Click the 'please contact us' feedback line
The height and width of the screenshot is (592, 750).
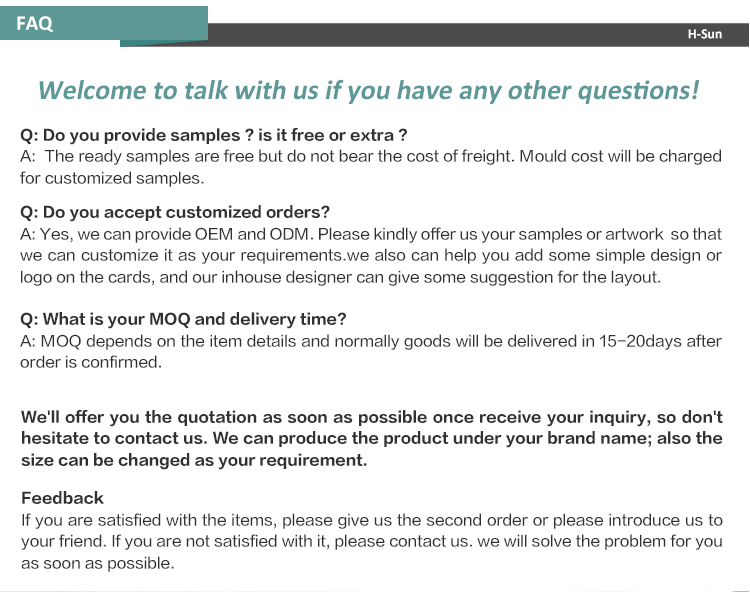372,541
